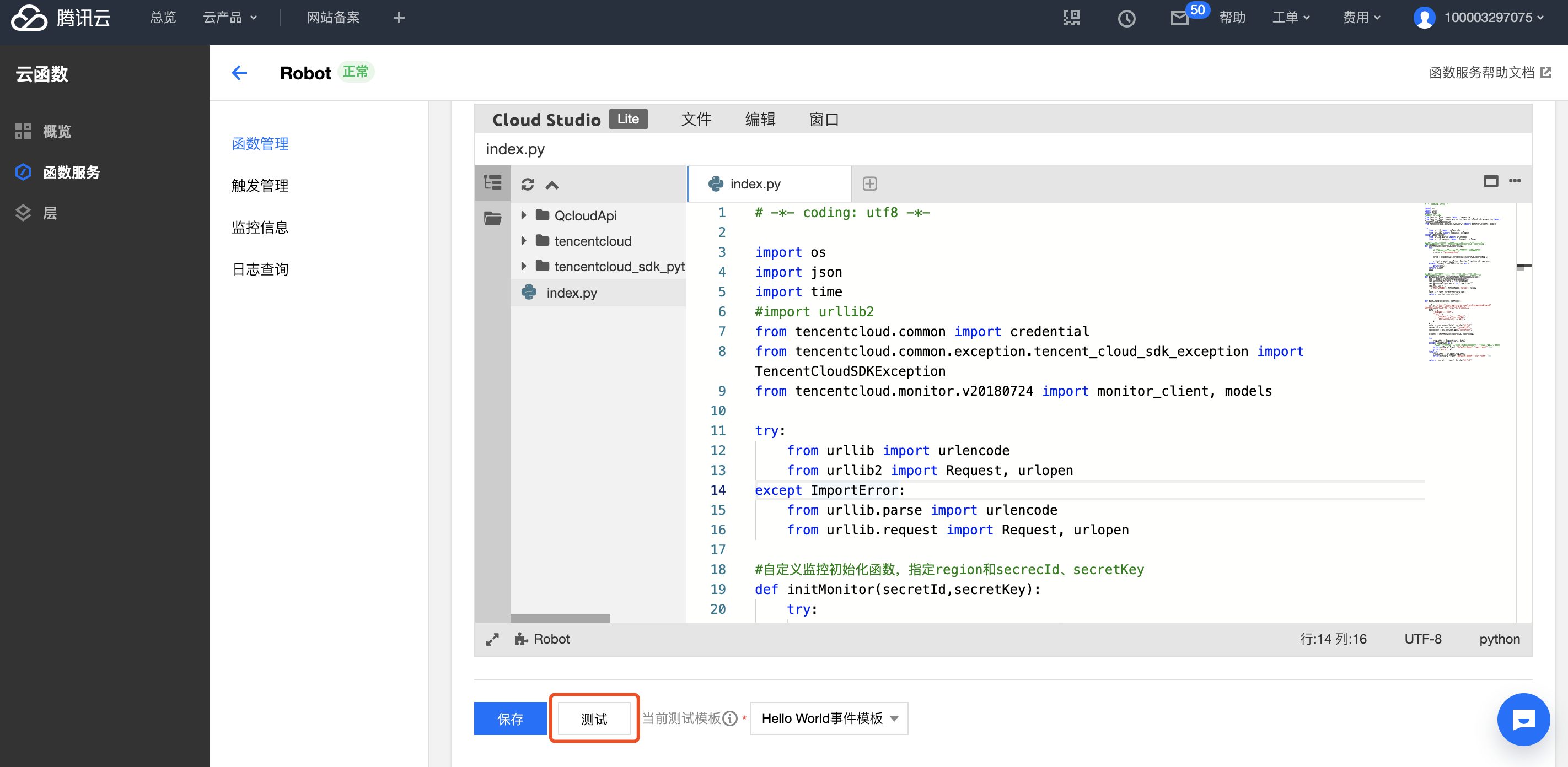Add a new editor tab with the plus icon
This screenshot has width=1568, height=767.
tap(869, 183)
